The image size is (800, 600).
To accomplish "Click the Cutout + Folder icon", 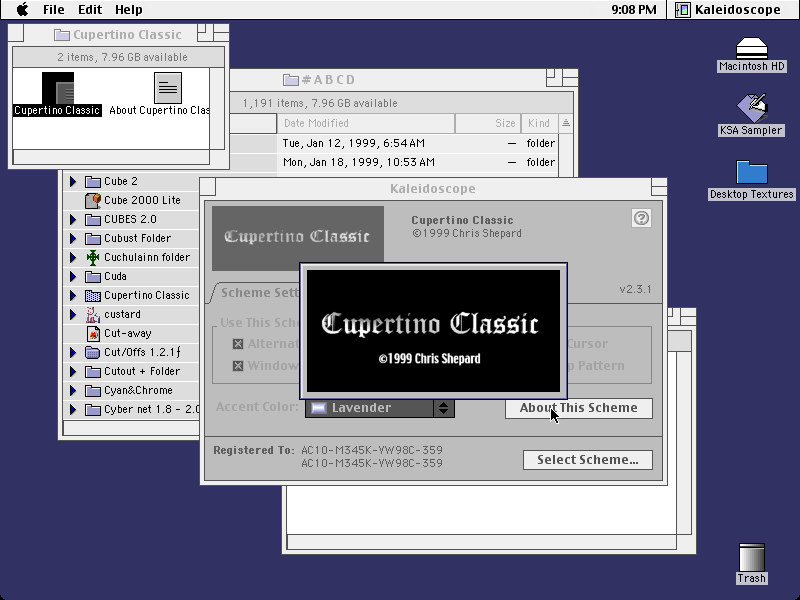I will [93, 372].
